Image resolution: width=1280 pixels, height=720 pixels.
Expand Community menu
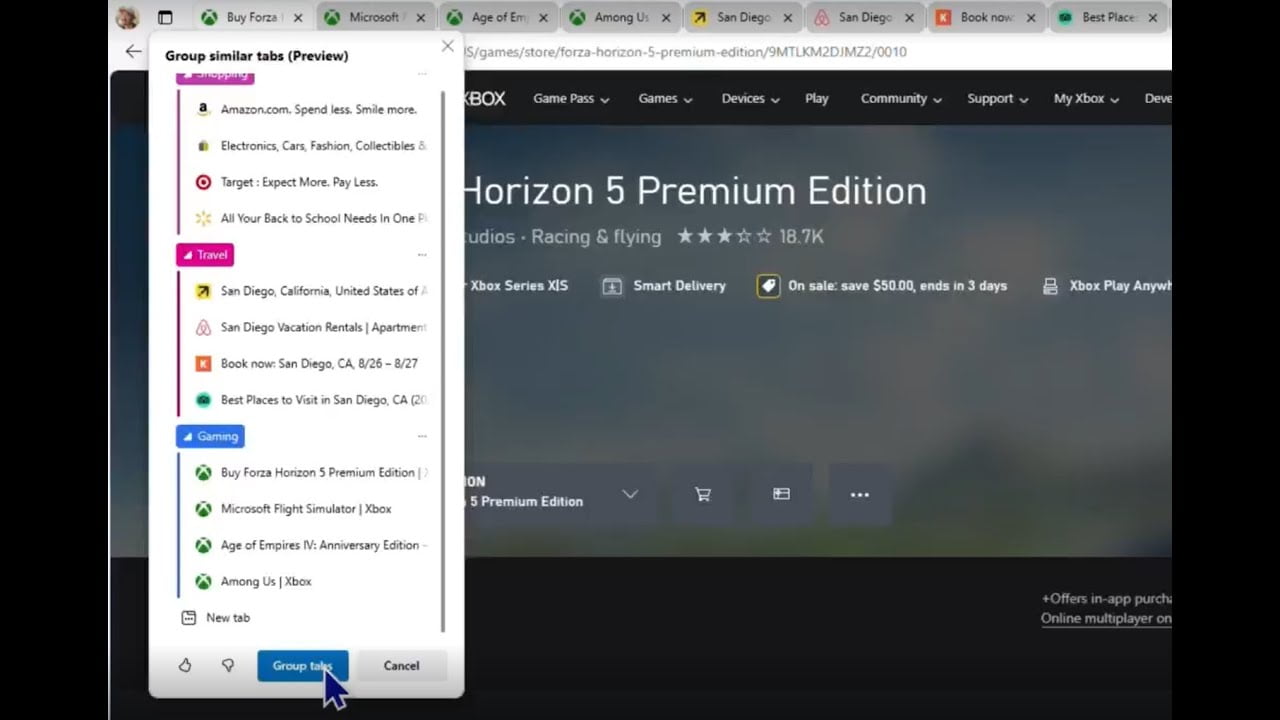point(901,98)
